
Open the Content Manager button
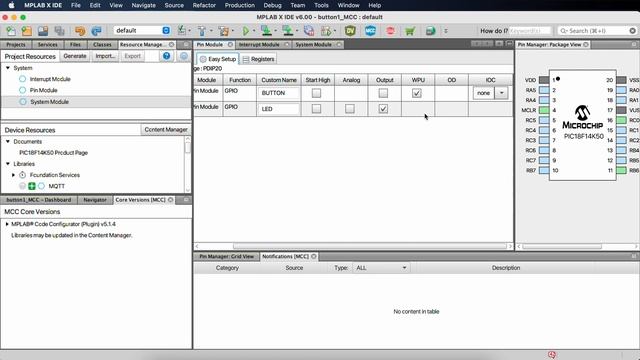[x=166, y=130]
